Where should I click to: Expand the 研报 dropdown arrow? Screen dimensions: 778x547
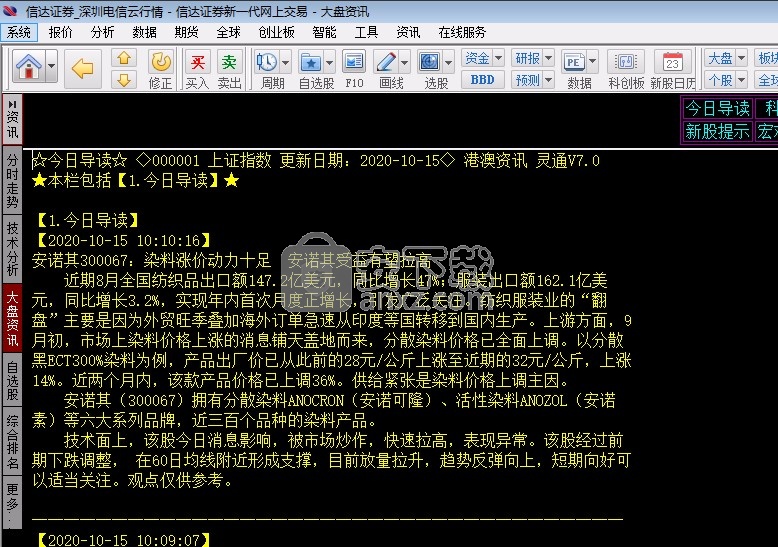coord(549,58)
